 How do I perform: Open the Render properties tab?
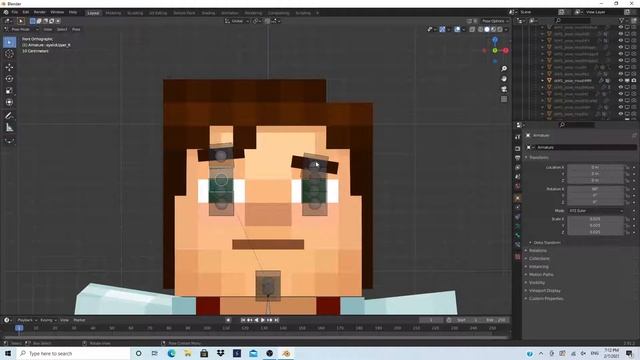tap(518, 148)
